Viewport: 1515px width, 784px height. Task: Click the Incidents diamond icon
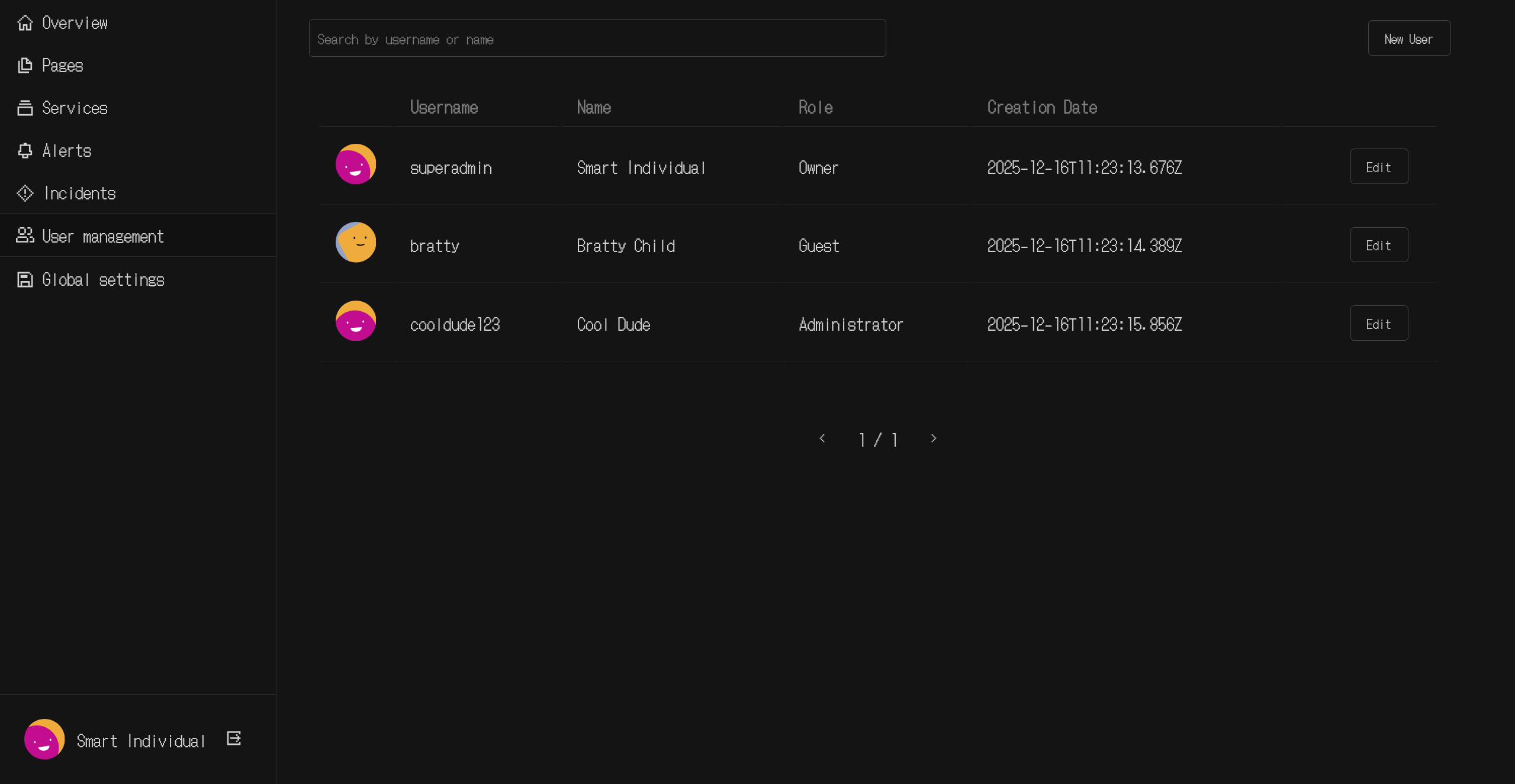(25, 193)
